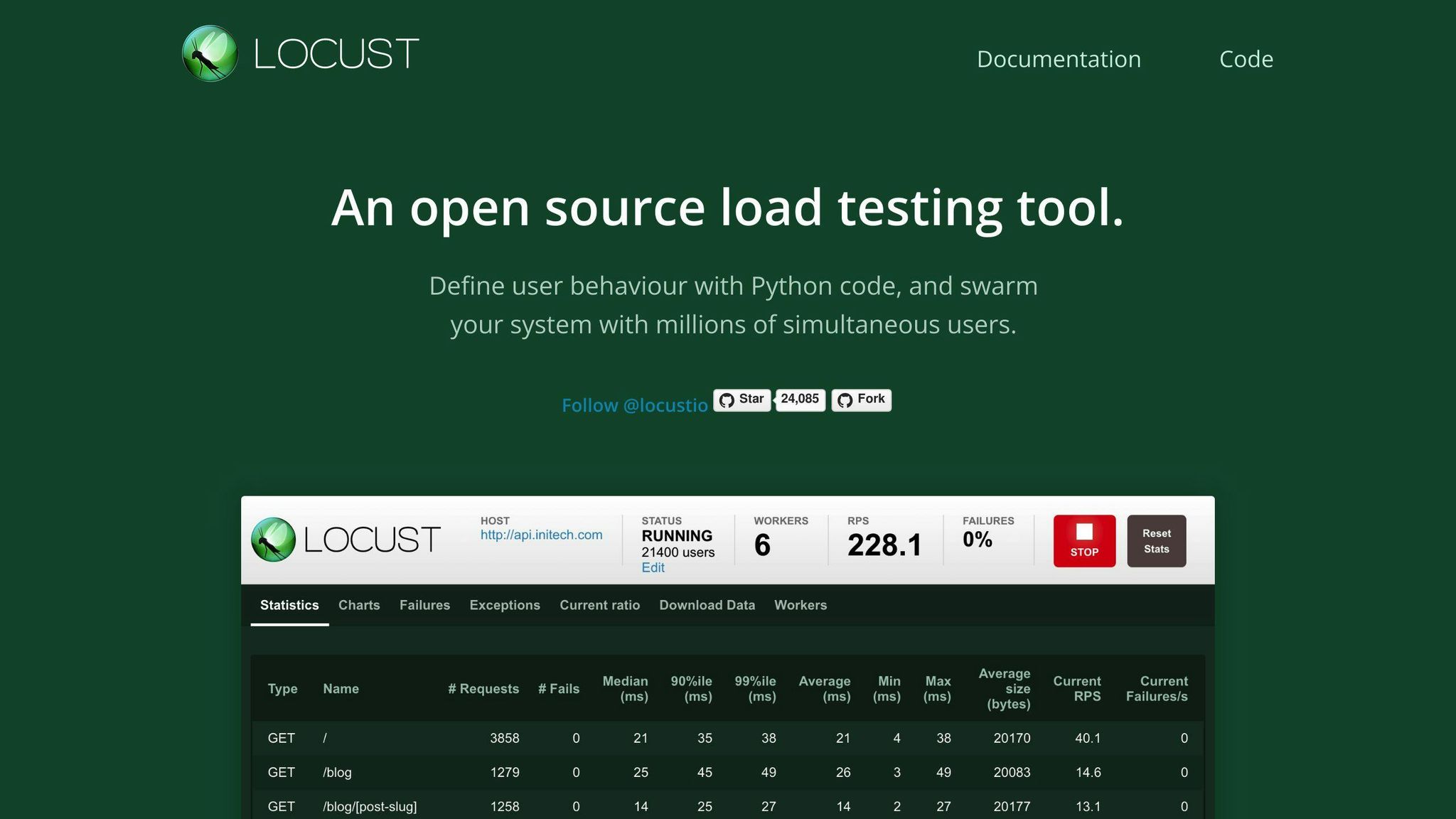Follow @locustio on Twitter
This screenshot has width=1456, height=819.
[635, 405]
